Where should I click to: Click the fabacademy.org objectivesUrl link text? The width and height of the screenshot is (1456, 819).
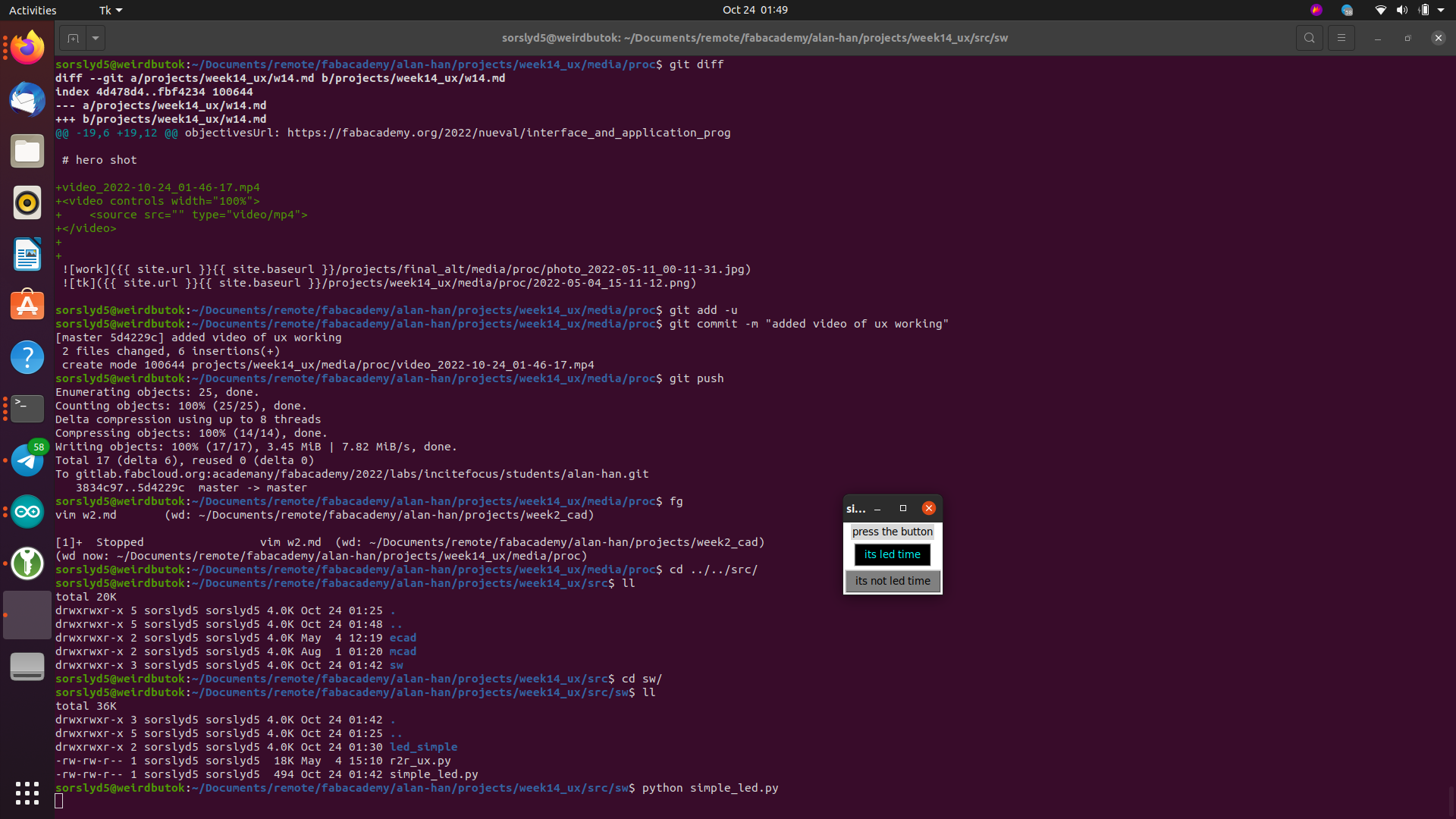pyautogui.click(x=509, y=133)
